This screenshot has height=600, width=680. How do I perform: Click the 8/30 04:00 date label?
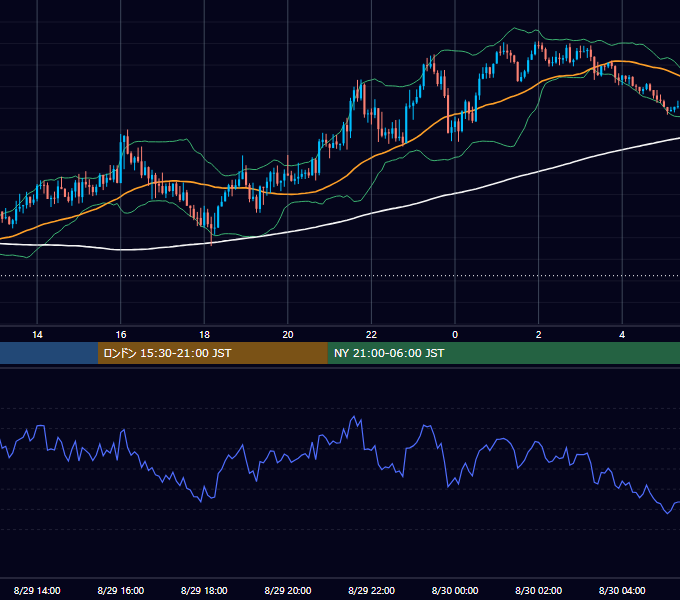(622, 590)
